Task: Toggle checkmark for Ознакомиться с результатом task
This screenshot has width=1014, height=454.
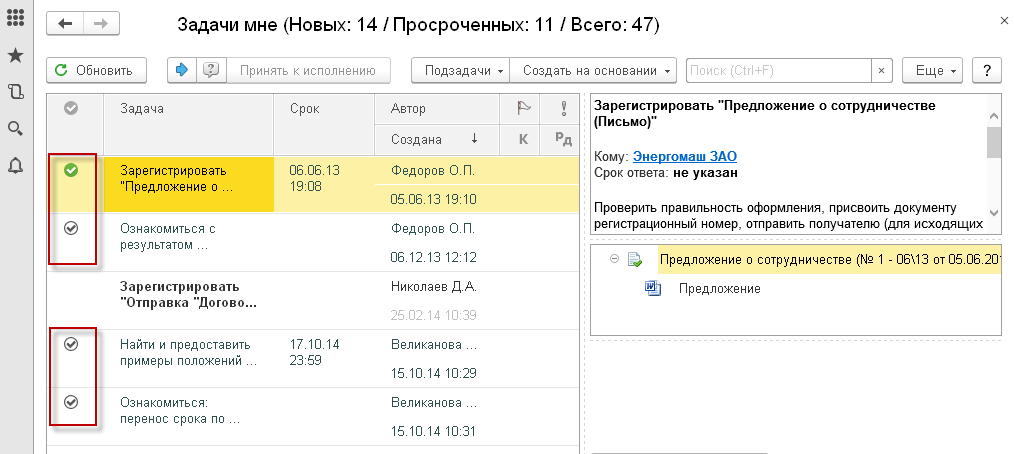Action: tap(71, 228)
